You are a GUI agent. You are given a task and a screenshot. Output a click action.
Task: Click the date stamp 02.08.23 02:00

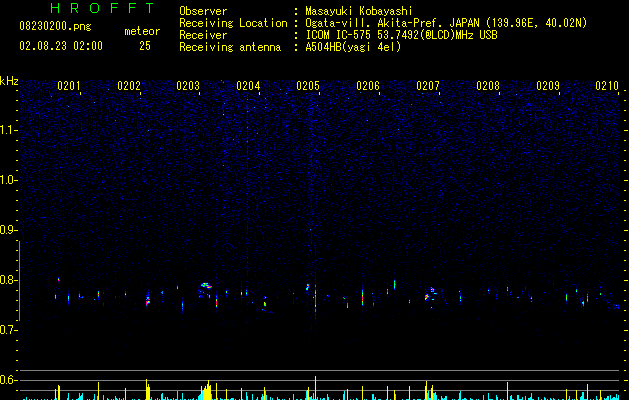point(61,46)
